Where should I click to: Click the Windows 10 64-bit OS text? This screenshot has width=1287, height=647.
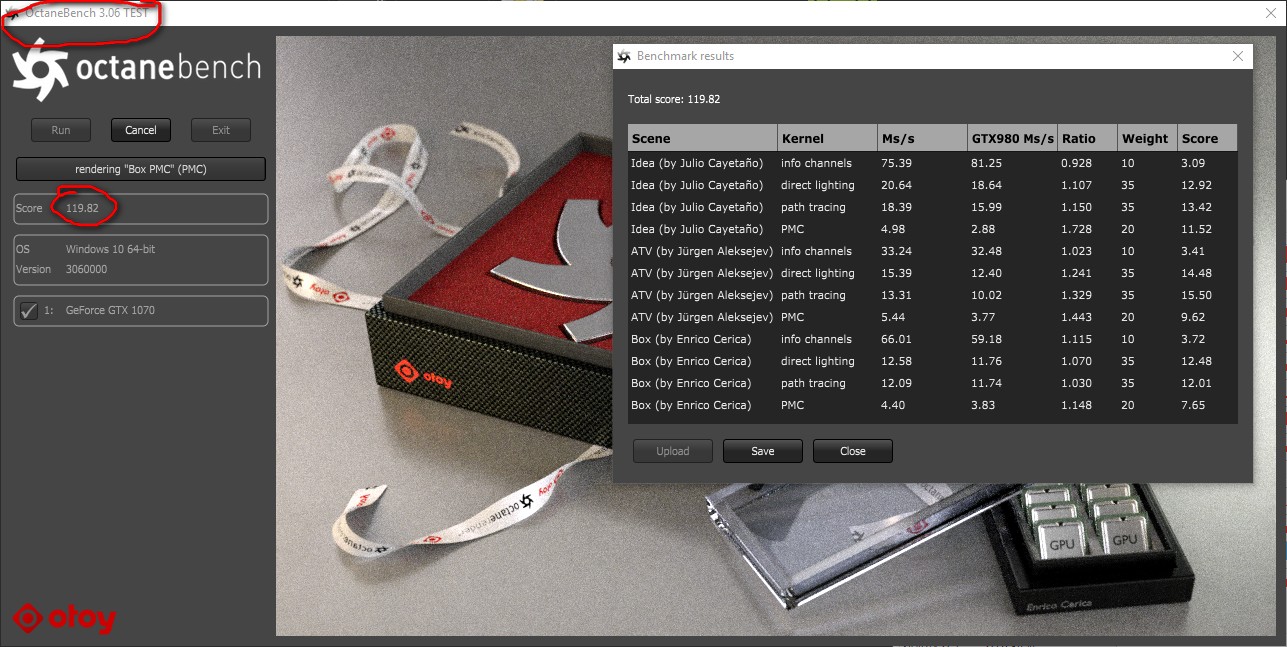coord(112,249)
